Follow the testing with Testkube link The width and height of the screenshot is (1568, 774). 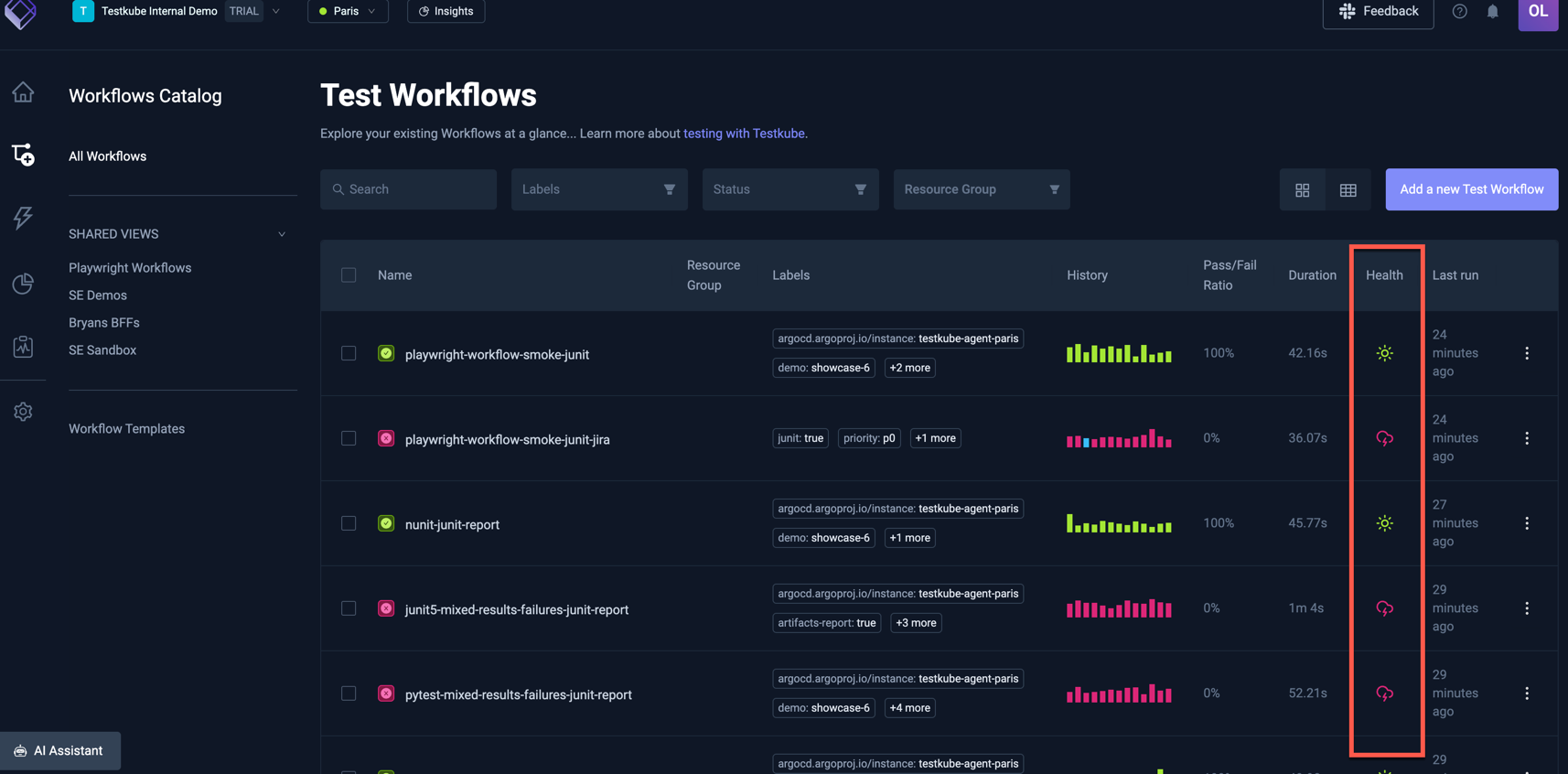point(744,134)
